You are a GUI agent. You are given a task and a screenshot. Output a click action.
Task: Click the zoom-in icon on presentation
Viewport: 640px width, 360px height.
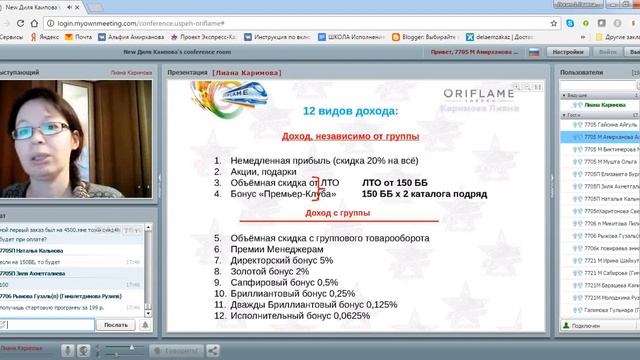click(x=516, y=87)
